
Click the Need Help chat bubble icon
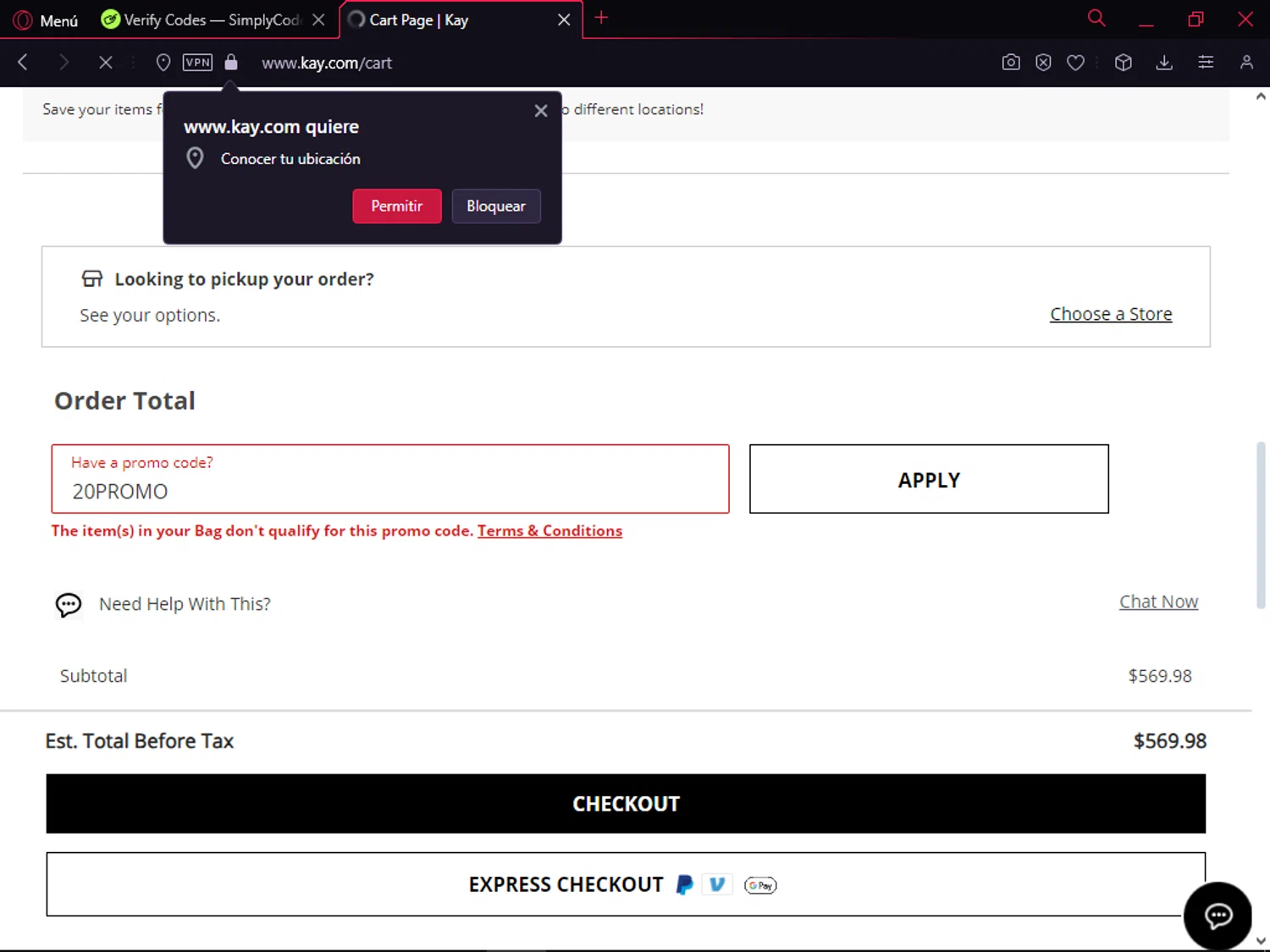point(69,604)
